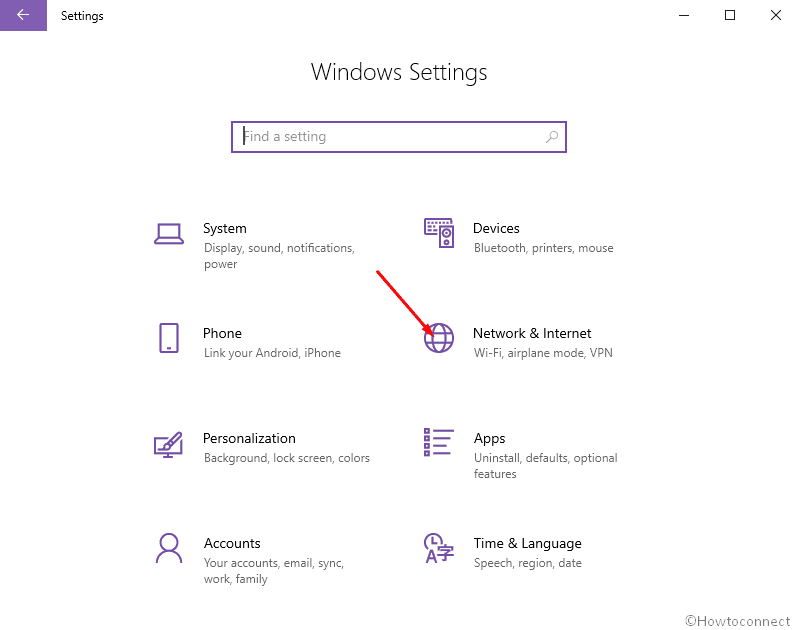The height and width of the screenshot is (630, 795).
Task: Open the Apps list icon
Action: pos(439,442)
